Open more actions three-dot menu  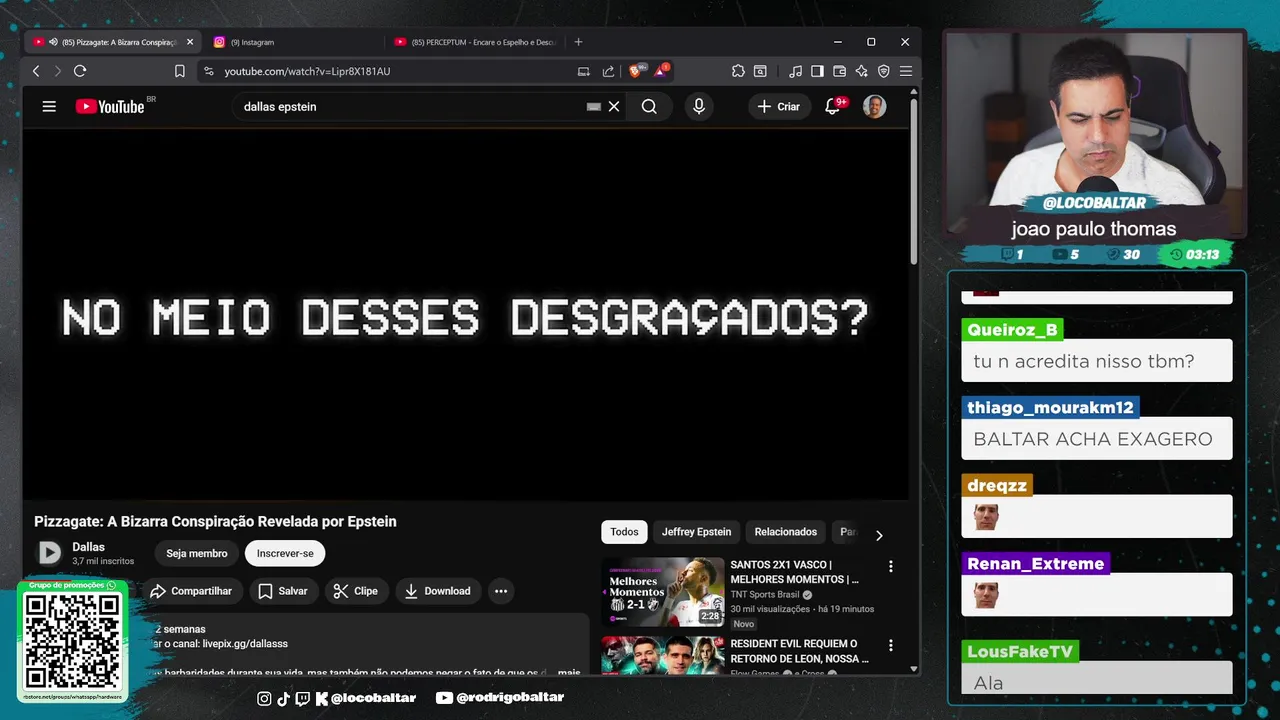click(501, 591)
